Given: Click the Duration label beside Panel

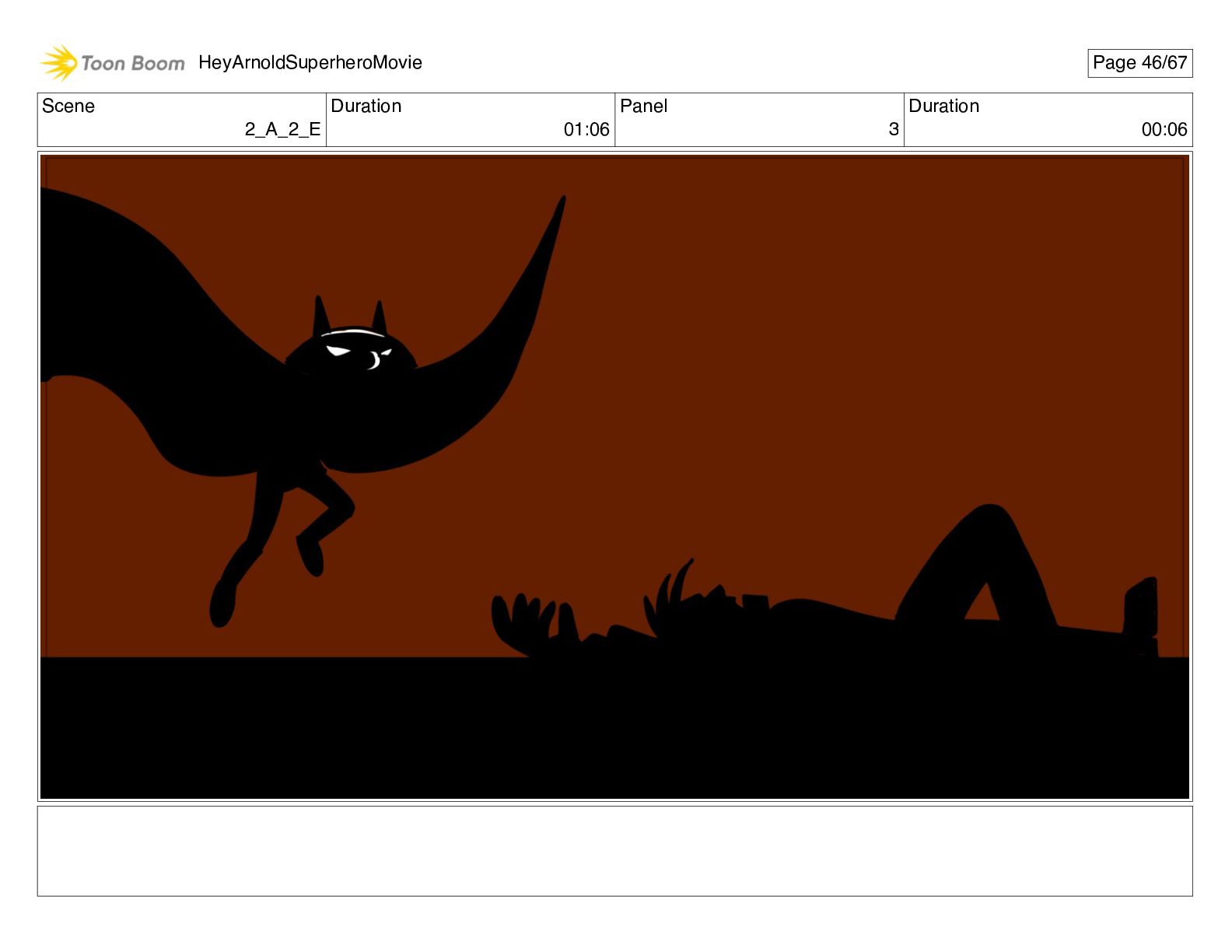Looking at the screenshot, I should tap(944, 106).
